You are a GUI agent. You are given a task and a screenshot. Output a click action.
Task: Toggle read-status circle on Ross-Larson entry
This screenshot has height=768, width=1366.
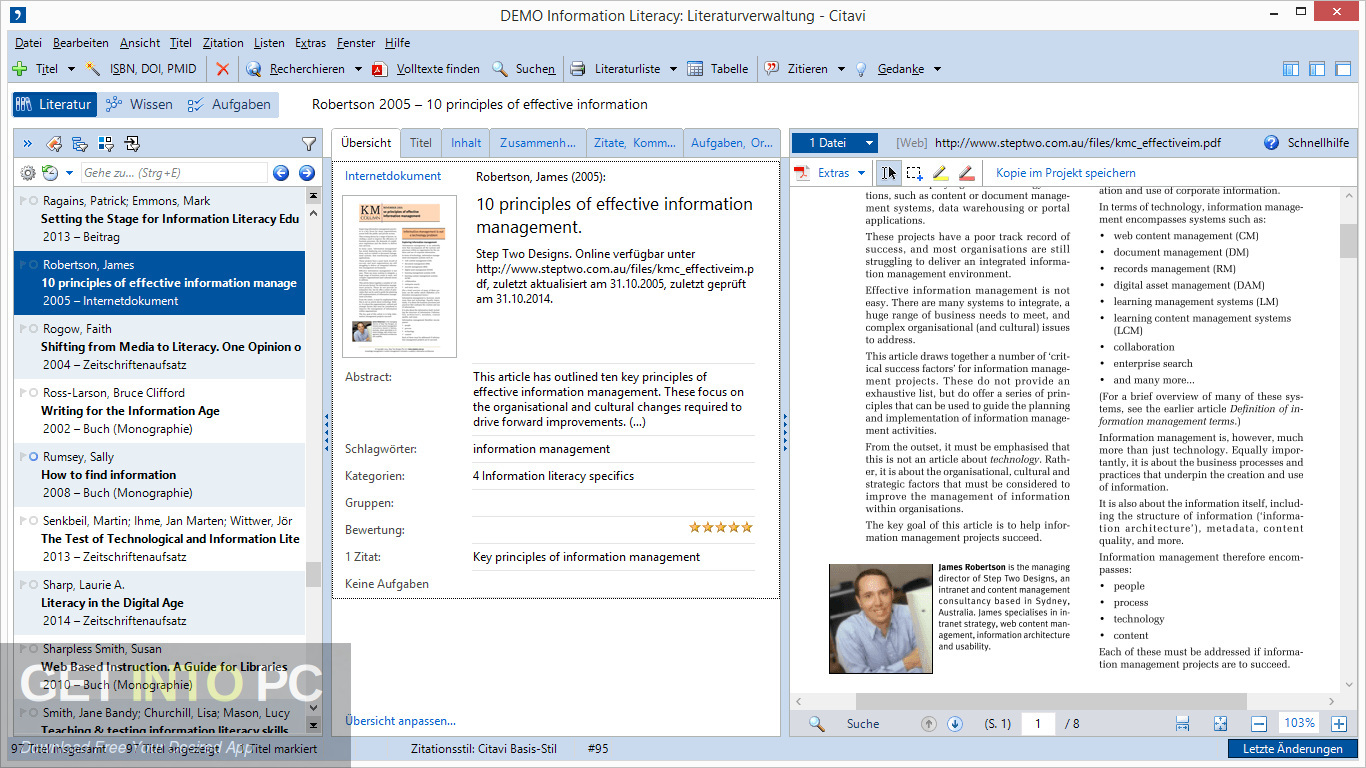[x=34, y=393]
